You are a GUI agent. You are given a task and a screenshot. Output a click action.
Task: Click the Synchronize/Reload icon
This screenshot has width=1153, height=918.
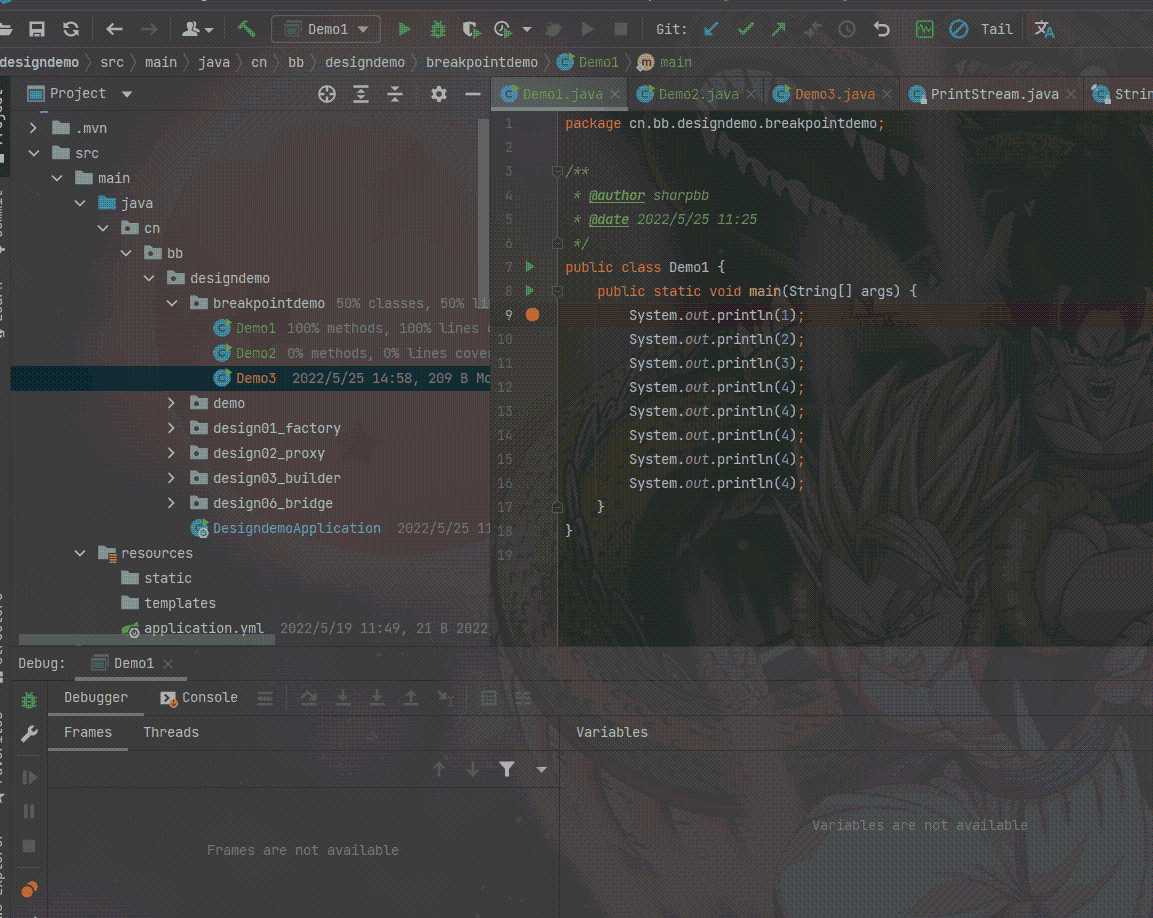tap(71, 29)
